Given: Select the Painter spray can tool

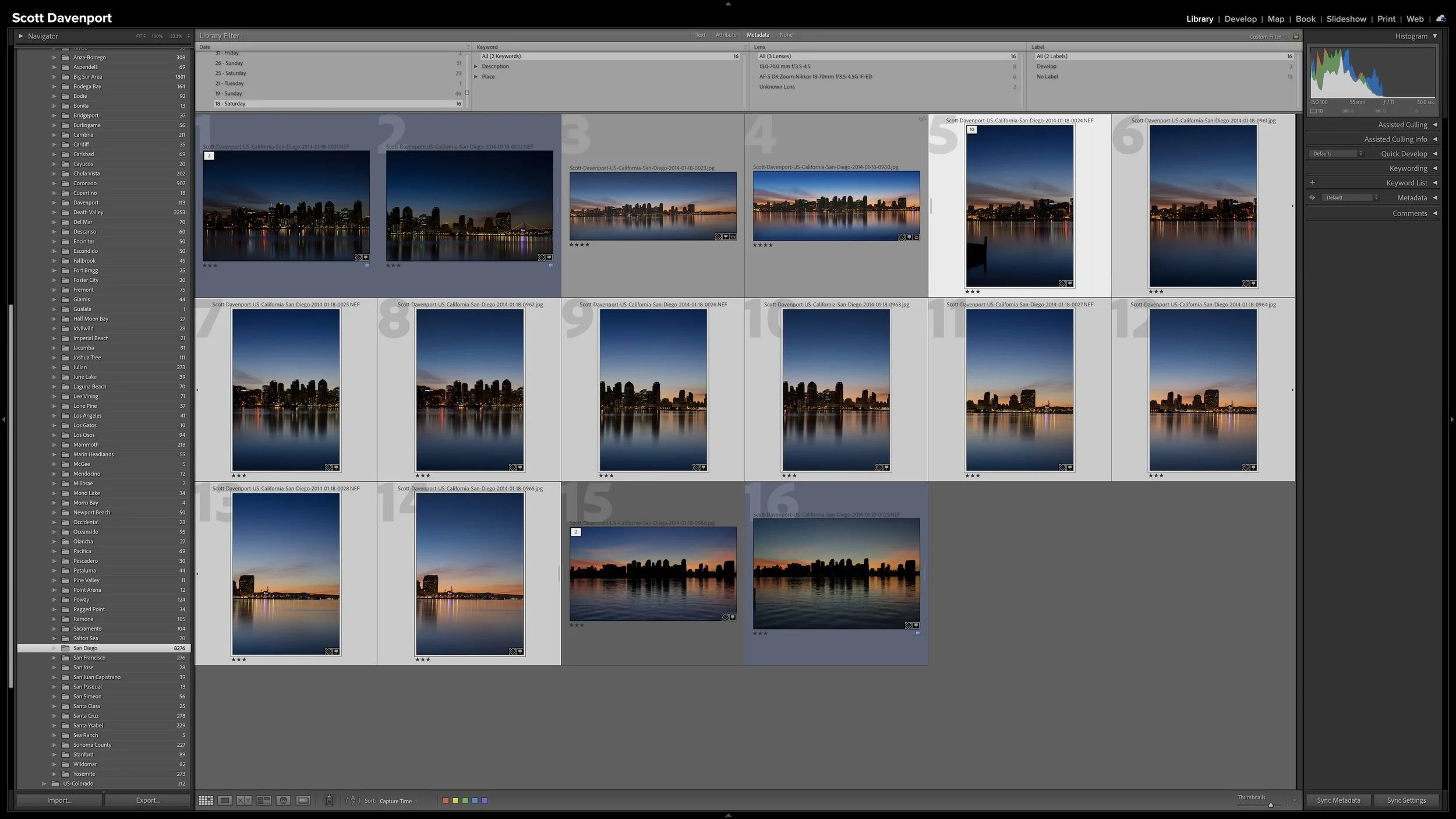Looking at the screenshot, I should click(x=329, y=800).
